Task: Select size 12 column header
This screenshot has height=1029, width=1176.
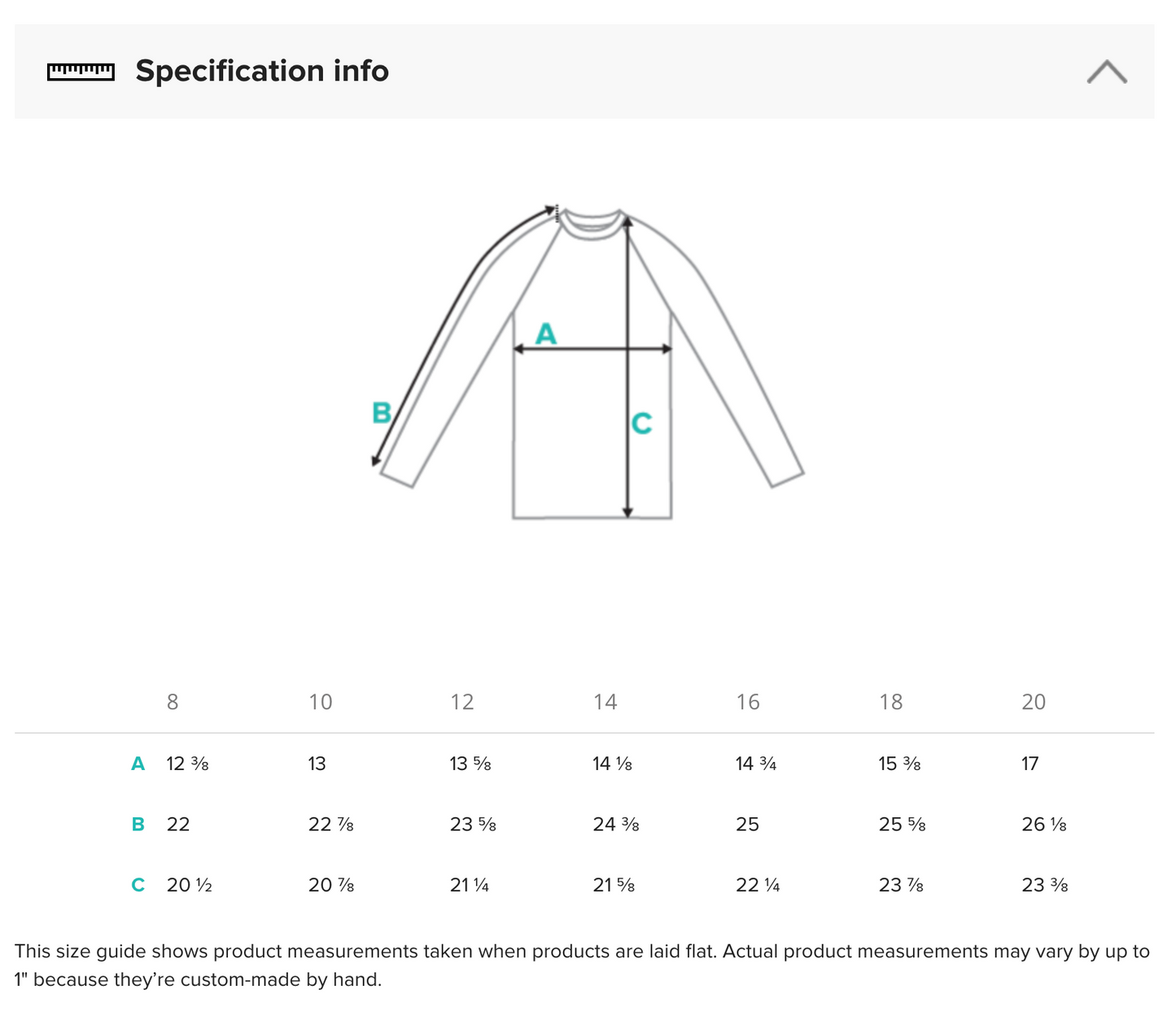Action: [462, 702]
